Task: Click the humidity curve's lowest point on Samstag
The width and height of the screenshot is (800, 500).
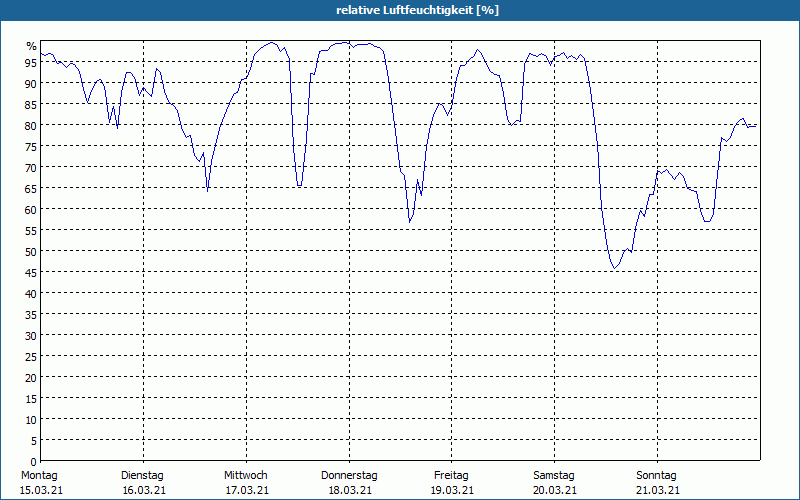Action: point(615,268)
